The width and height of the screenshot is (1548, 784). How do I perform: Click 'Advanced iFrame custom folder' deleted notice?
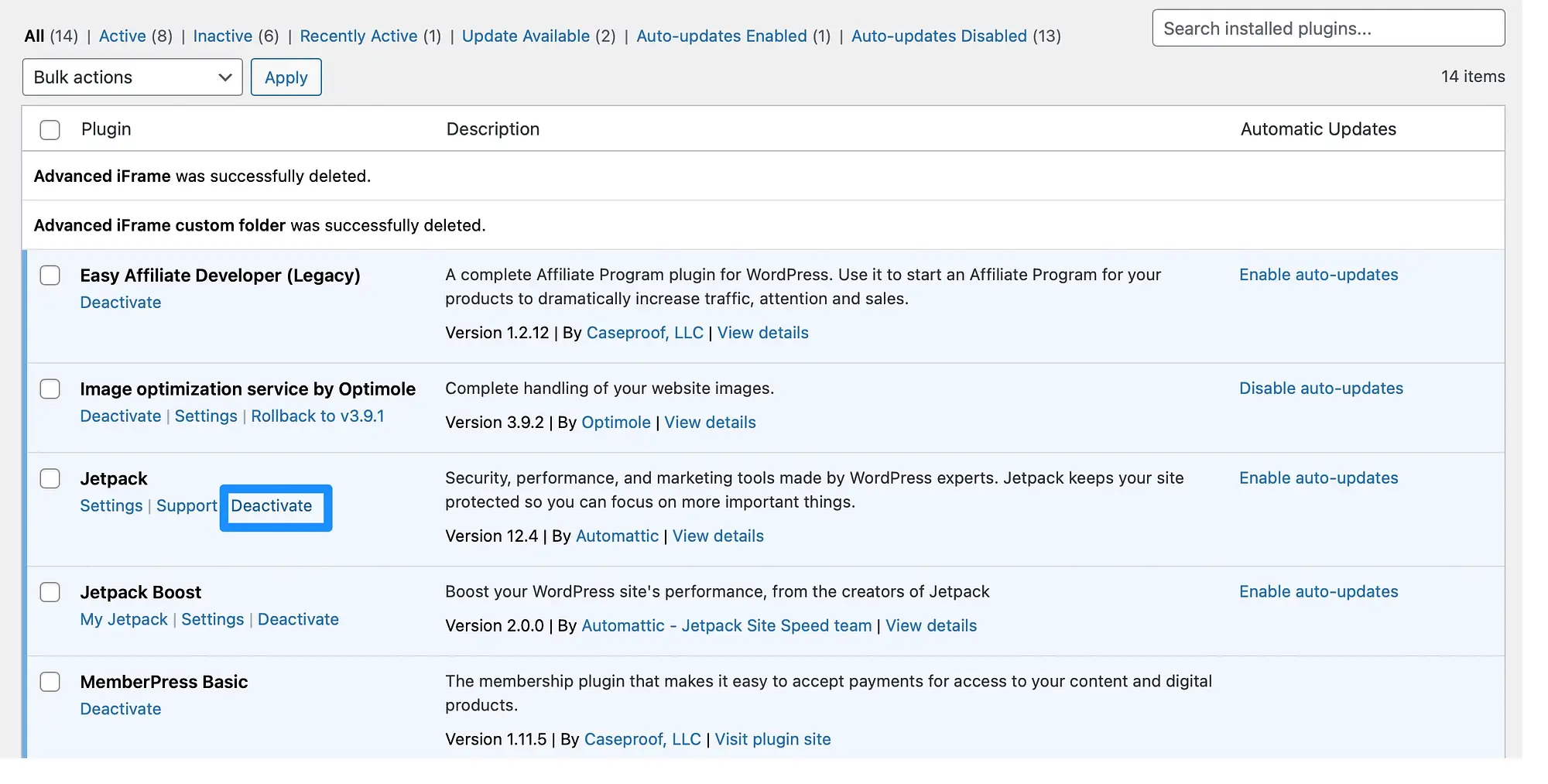[x=259, y=226]
